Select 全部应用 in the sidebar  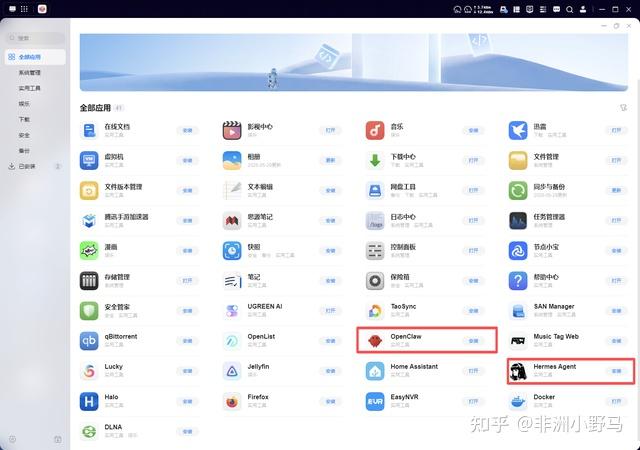pos(35,57)
